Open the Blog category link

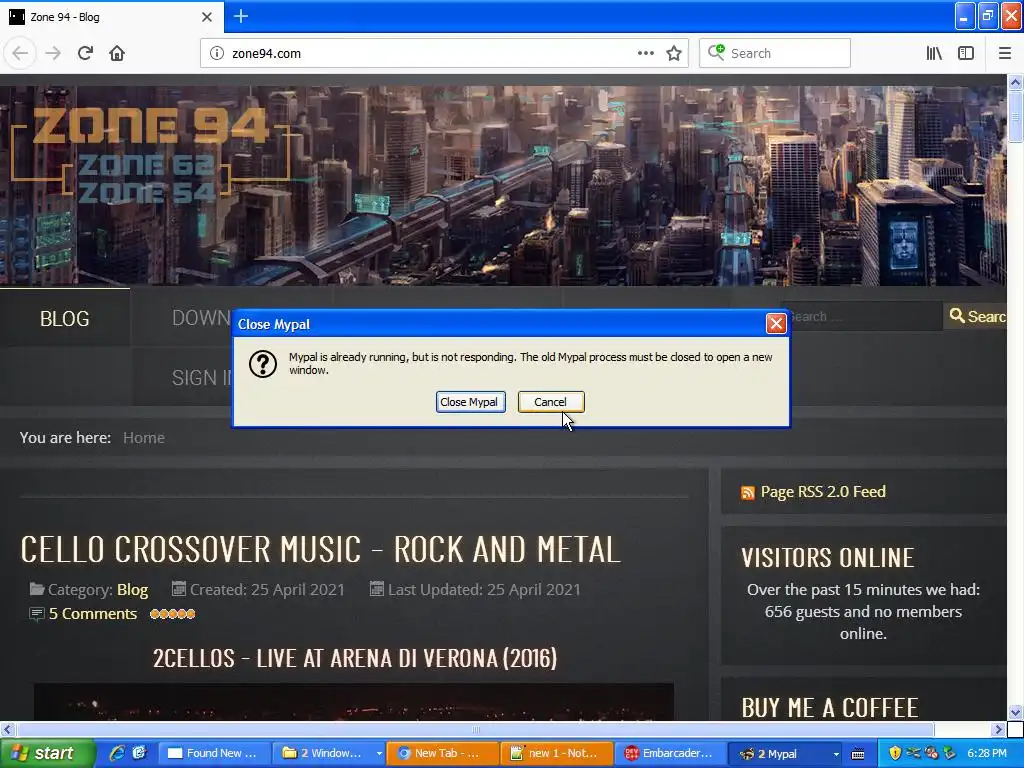[x=133, y=590]
